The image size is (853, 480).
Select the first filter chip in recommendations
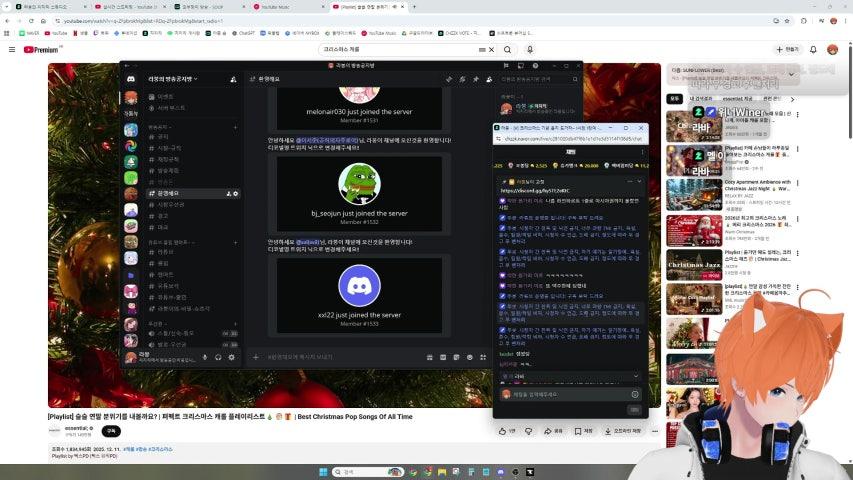(x=675, y=99)
